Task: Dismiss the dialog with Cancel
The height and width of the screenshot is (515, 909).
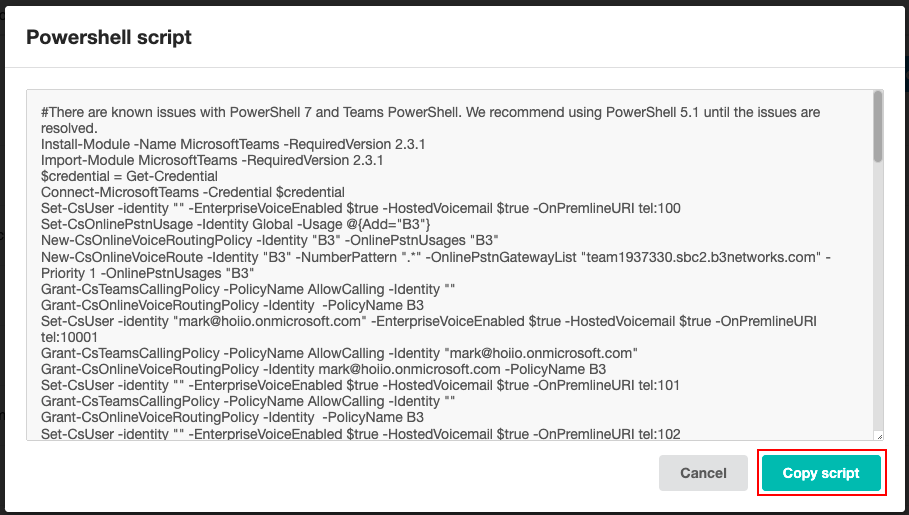Action: [703, 473]
